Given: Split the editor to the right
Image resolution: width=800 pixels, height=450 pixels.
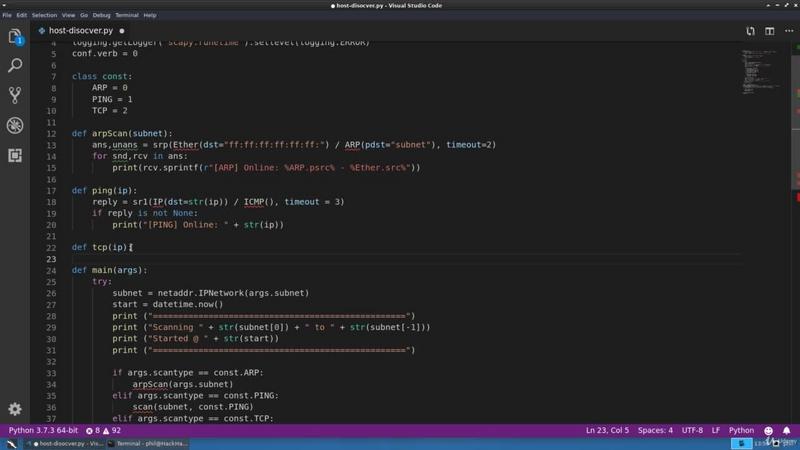Looking at the screenshot, I should [769, 31].
